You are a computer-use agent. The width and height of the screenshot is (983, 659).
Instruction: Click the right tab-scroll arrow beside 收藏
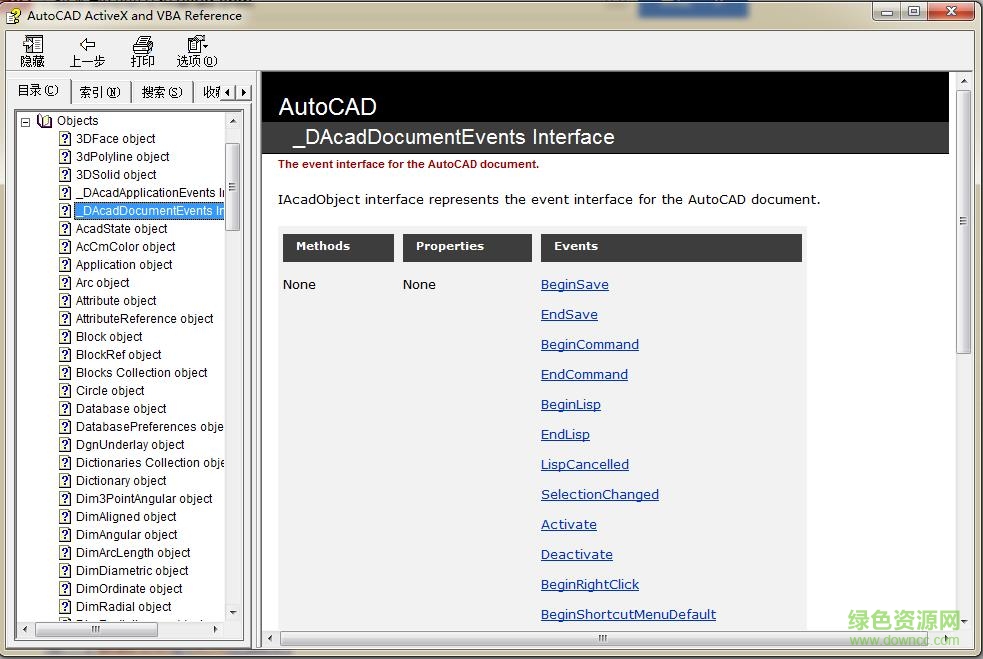(x=243, y=91)
